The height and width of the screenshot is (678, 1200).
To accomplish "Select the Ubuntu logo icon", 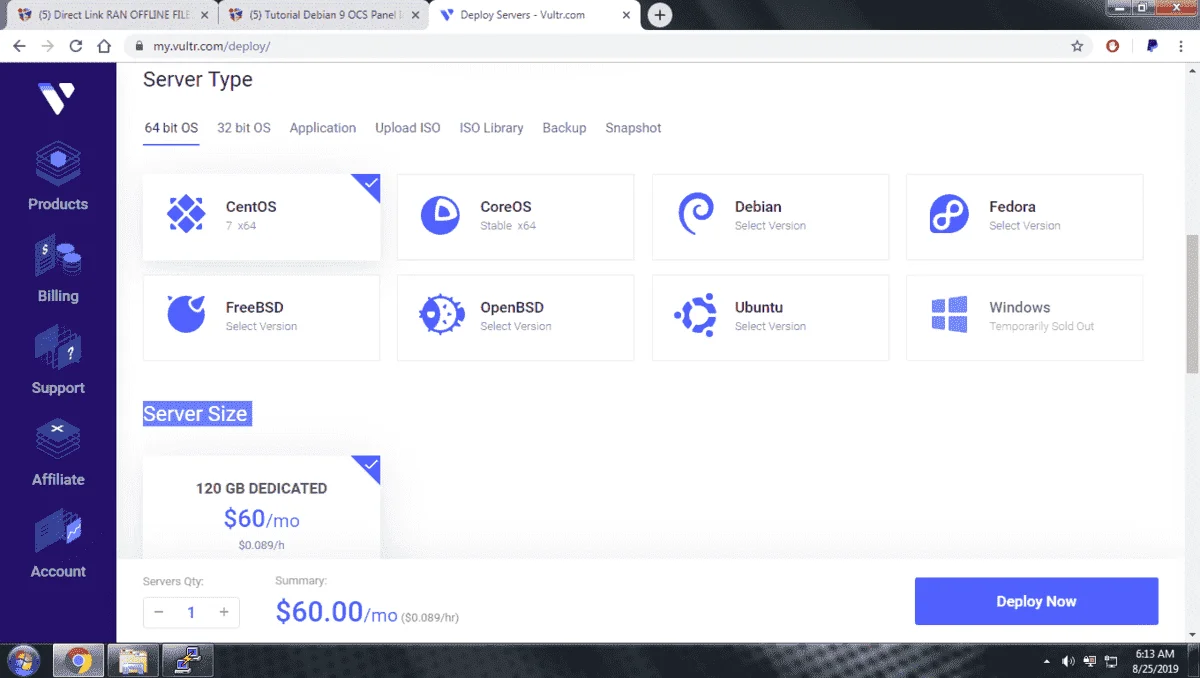I will [x=695, y=315].
